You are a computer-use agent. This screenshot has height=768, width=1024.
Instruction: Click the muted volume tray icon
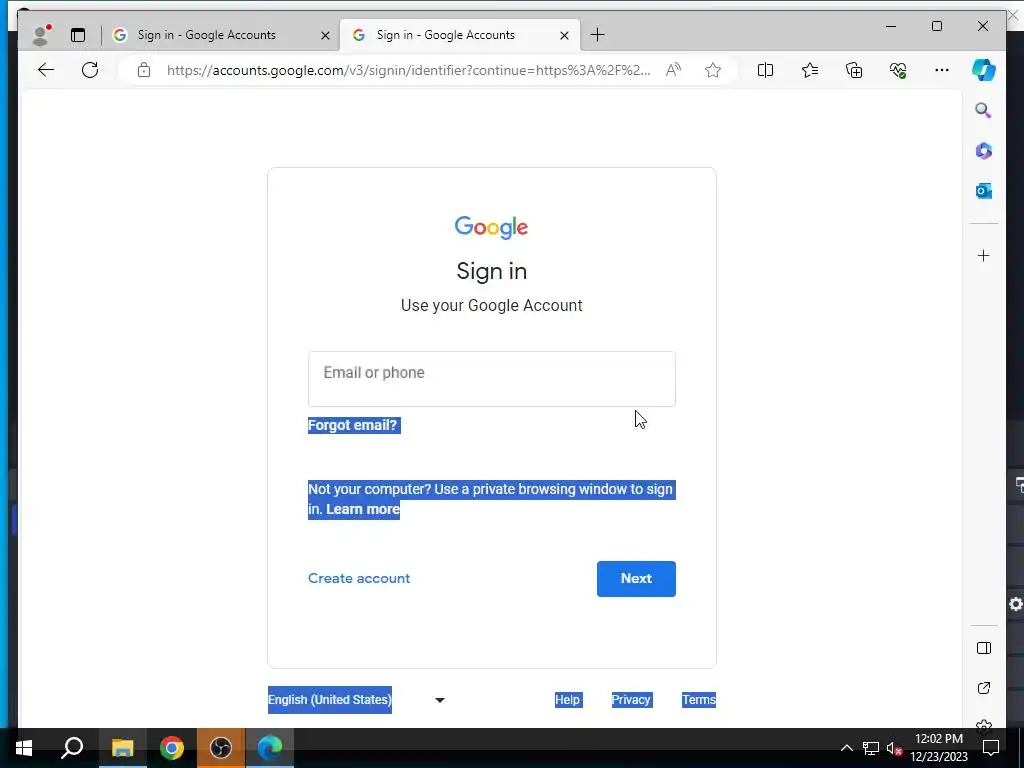[x=894, y=748]
